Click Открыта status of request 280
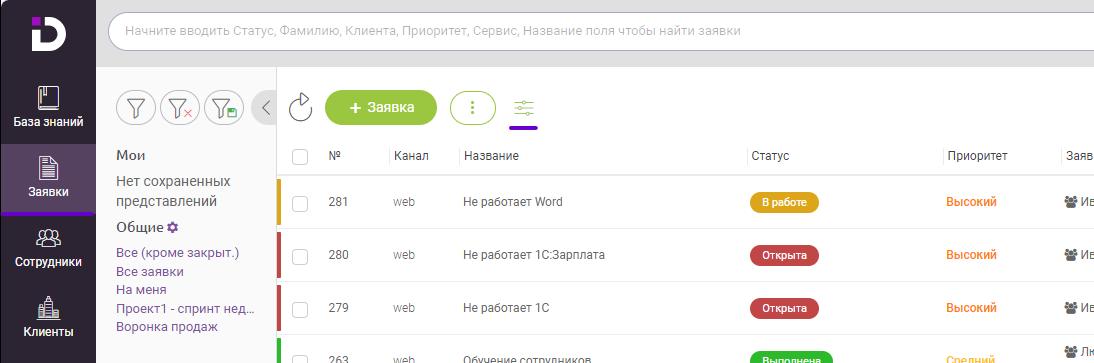This screenshot has width=1094, height=363. pyautogui.click(x=784, y=255)
